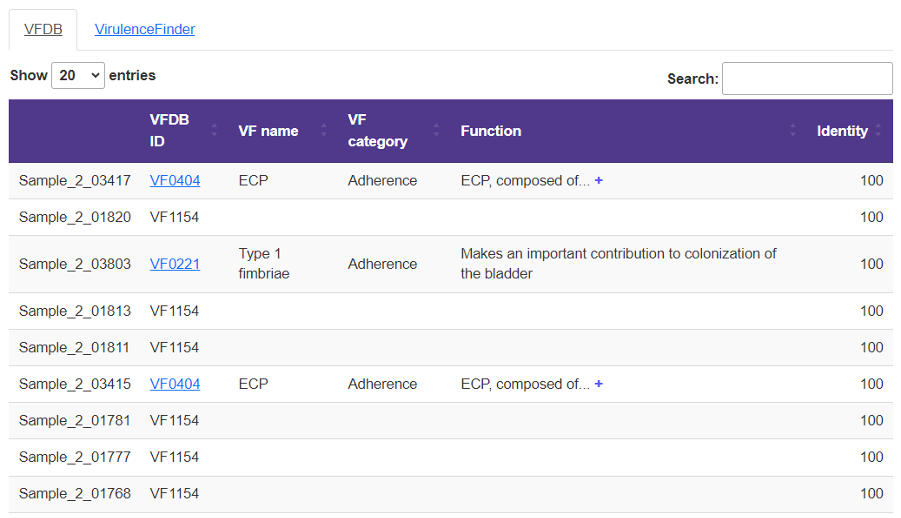Switch to the VirulenceFinder tab

145,29
